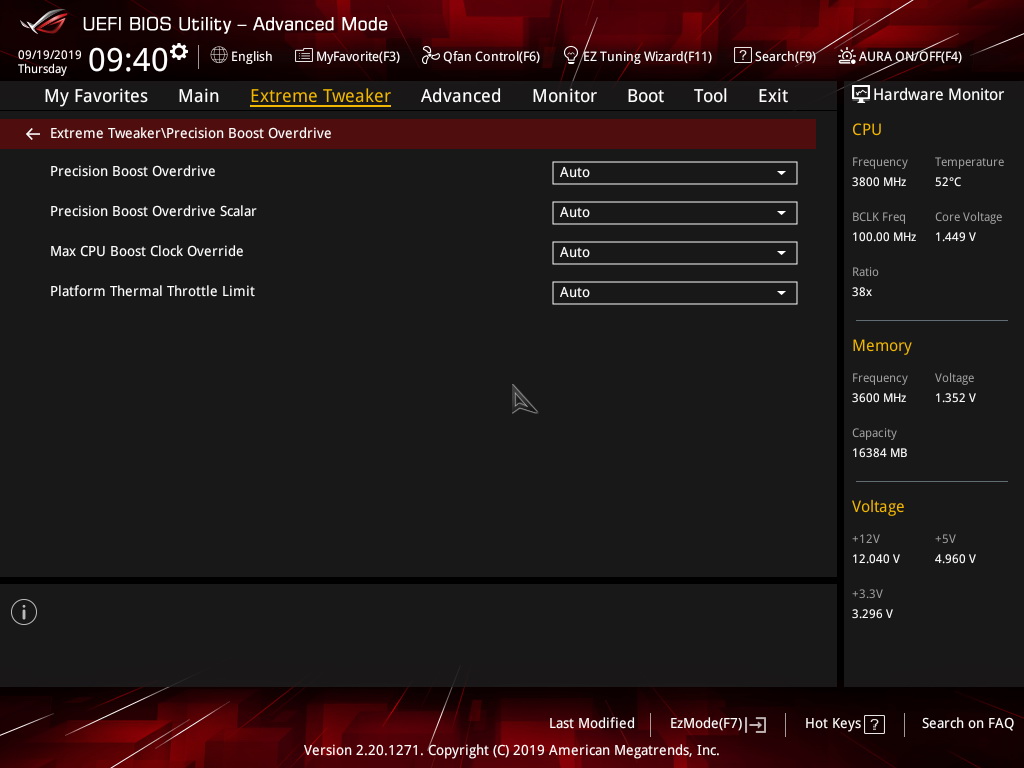Switch to EzMode(F7)
This screenshot has width=1024, height=768.
718,724
